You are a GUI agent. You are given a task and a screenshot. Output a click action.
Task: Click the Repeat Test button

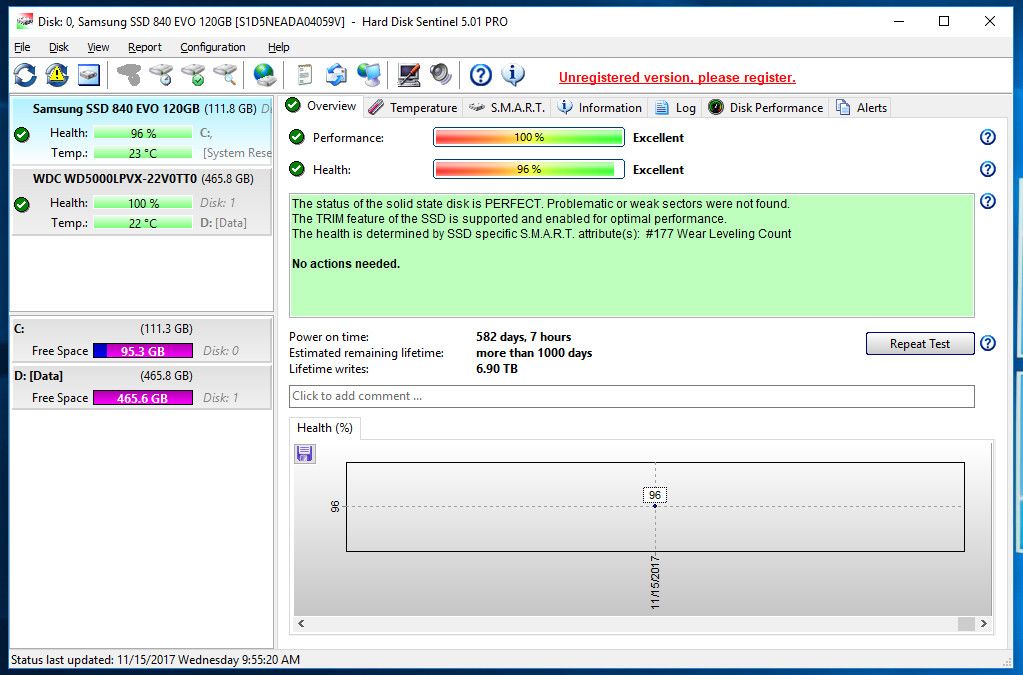(920, 344)
